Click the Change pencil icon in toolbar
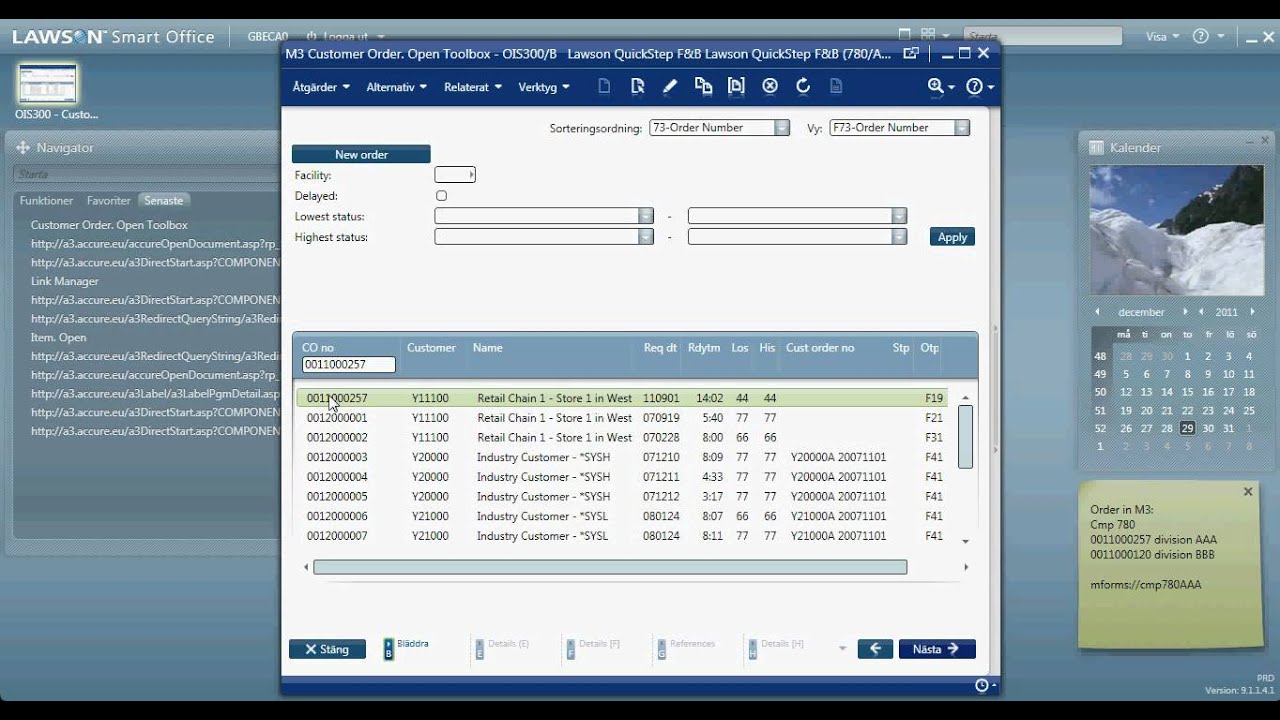 670,87
